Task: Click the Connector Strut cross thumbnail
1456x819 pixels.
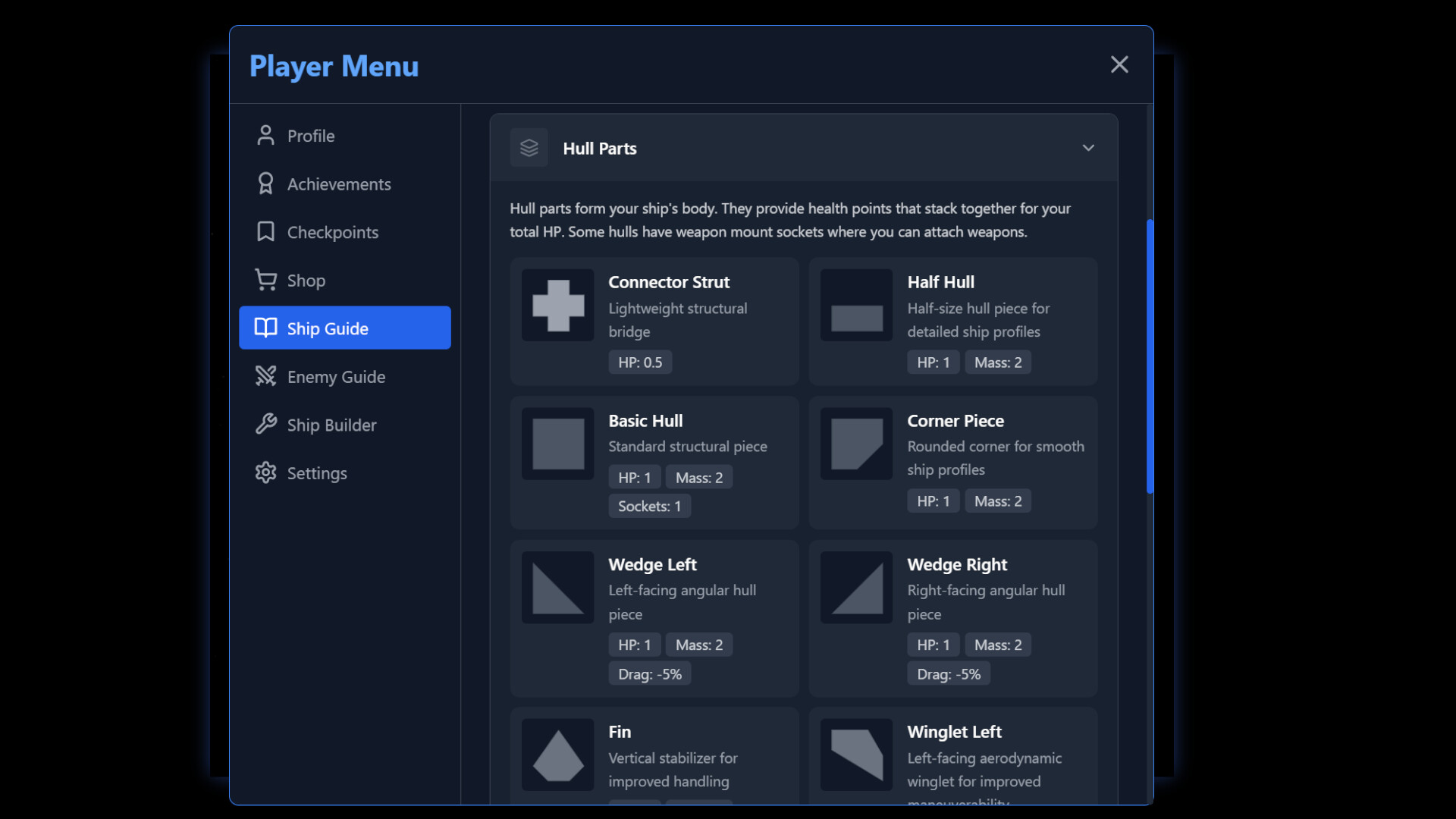Action: (558, 306)
